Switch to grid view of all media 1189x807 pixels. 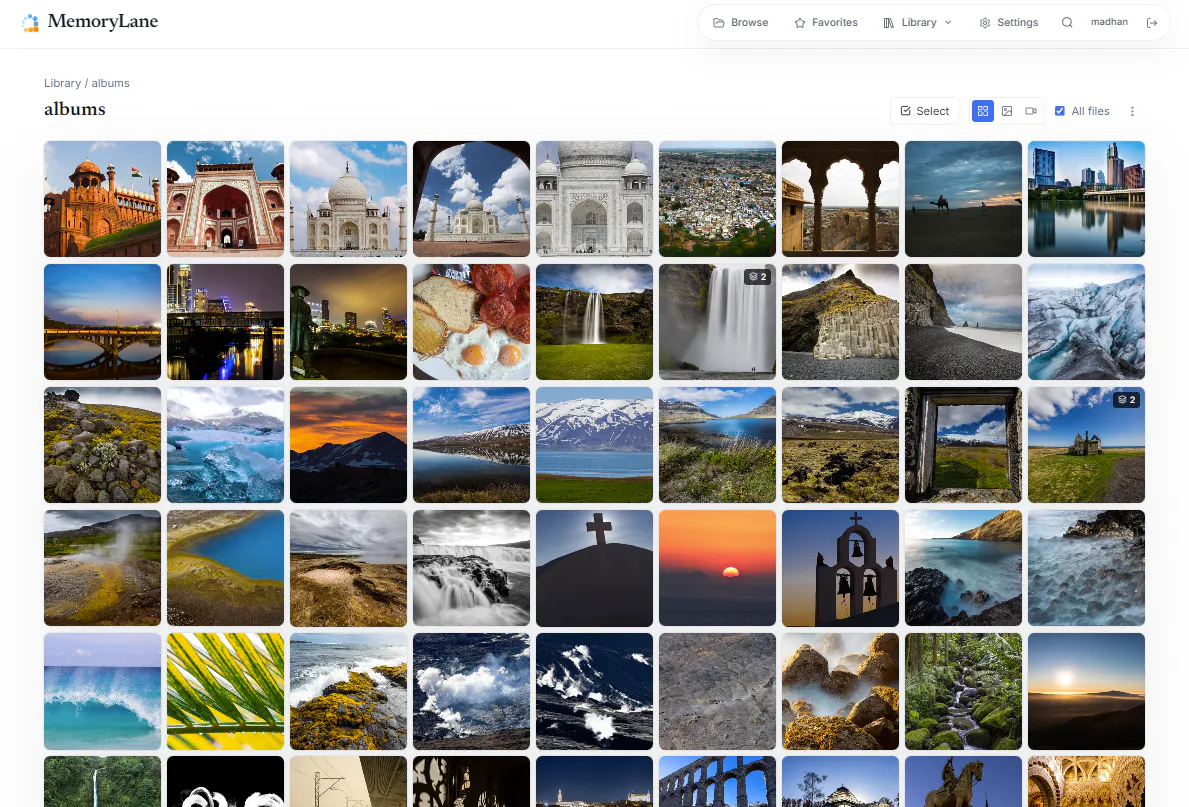tap(983, 111)
